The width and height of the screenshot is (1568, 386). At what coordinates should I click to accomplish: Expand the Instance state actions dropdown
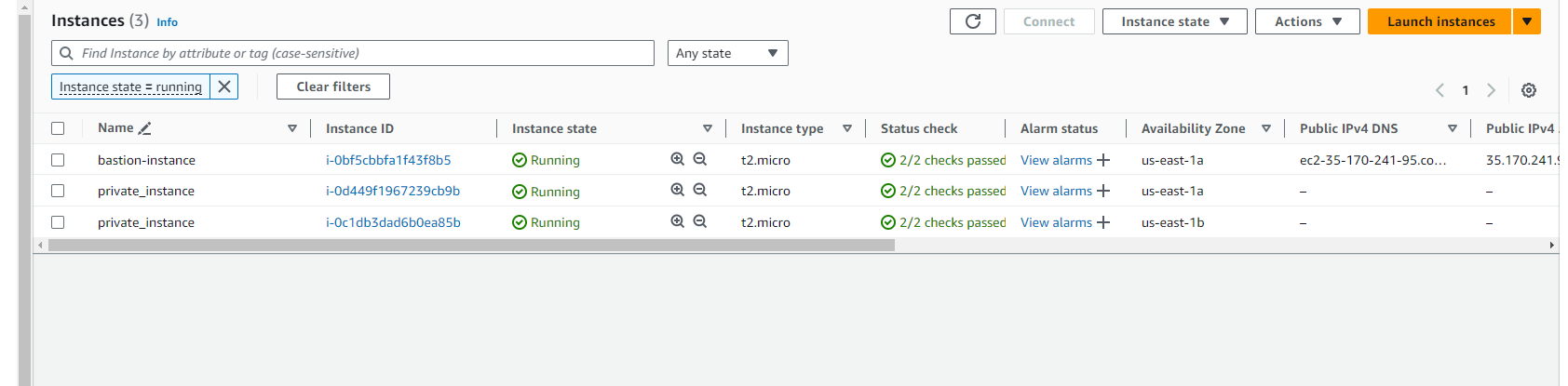pyautogui.click(x=1174, y=21)
